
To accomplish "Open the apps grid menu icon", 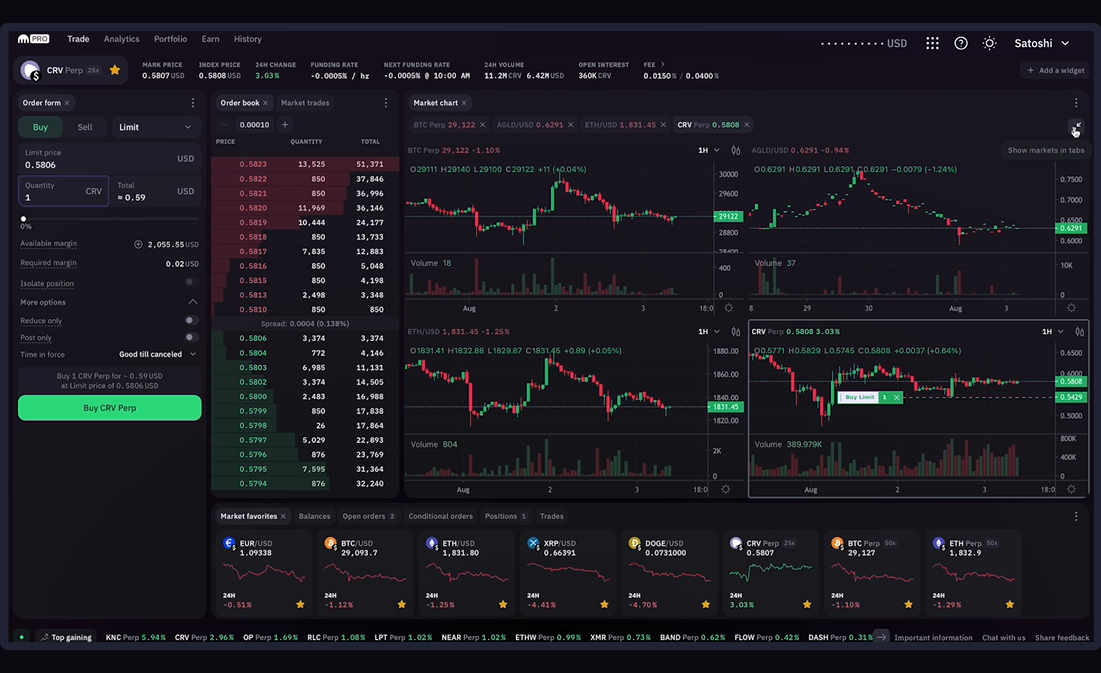I will coord(932,43).
